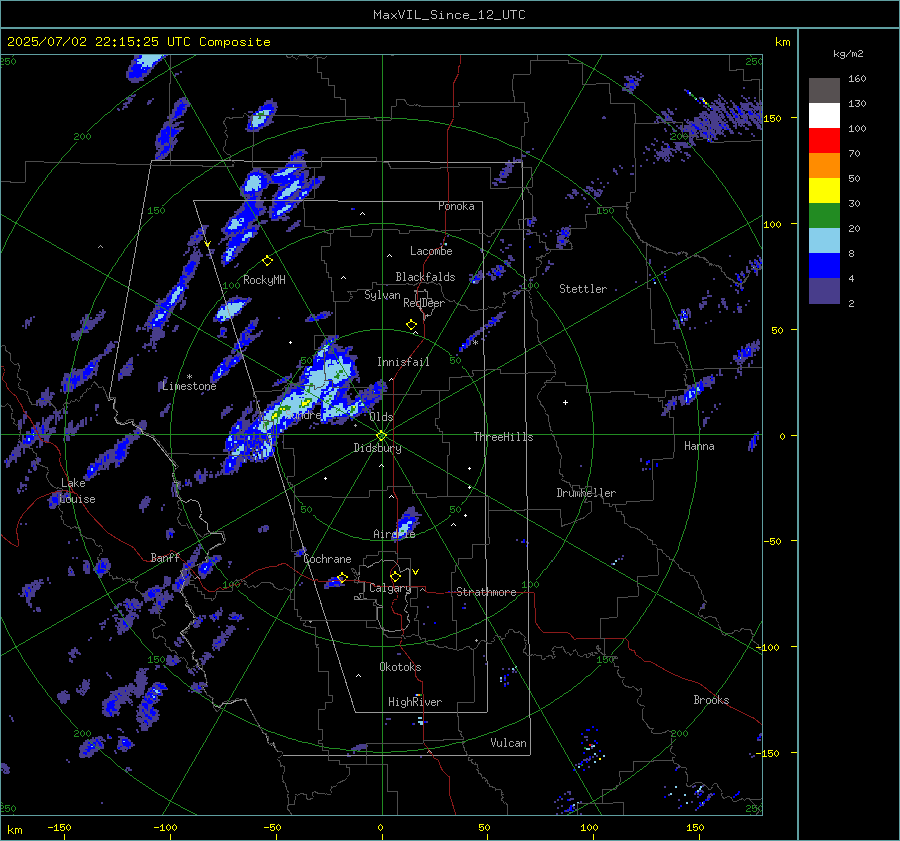Click the Hanna label
Viewport: 900px width, 841px height.
tap(699, 446)
